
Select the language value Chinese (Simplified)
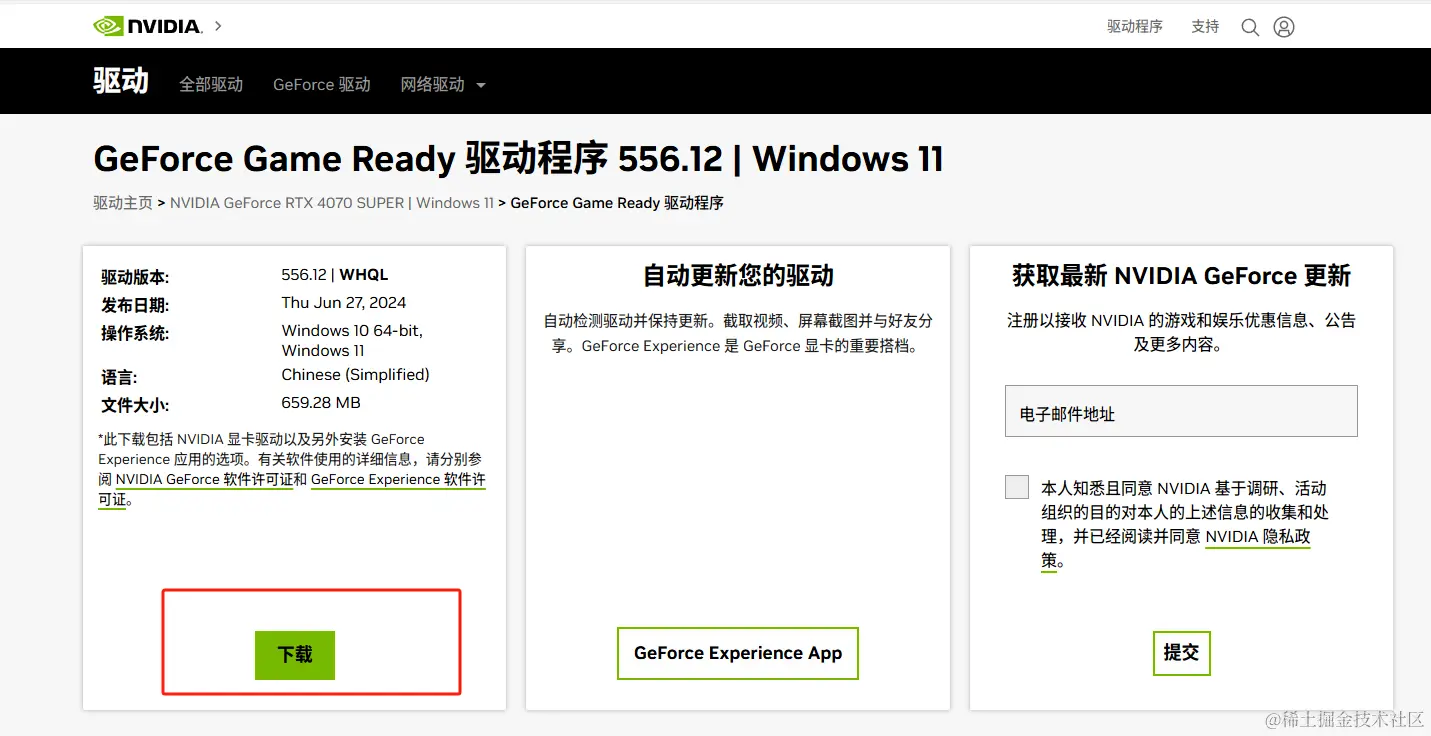[x=356, y=375]
